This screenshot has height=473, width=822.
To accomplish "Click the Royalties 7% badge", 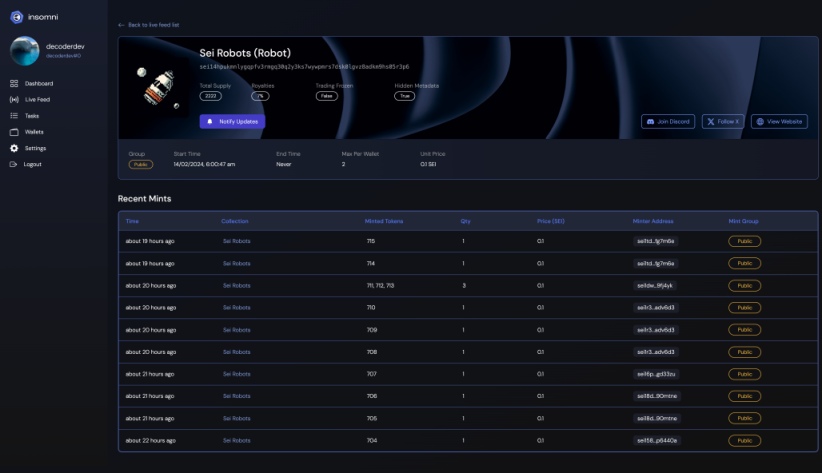I will (x=260, y=96).
